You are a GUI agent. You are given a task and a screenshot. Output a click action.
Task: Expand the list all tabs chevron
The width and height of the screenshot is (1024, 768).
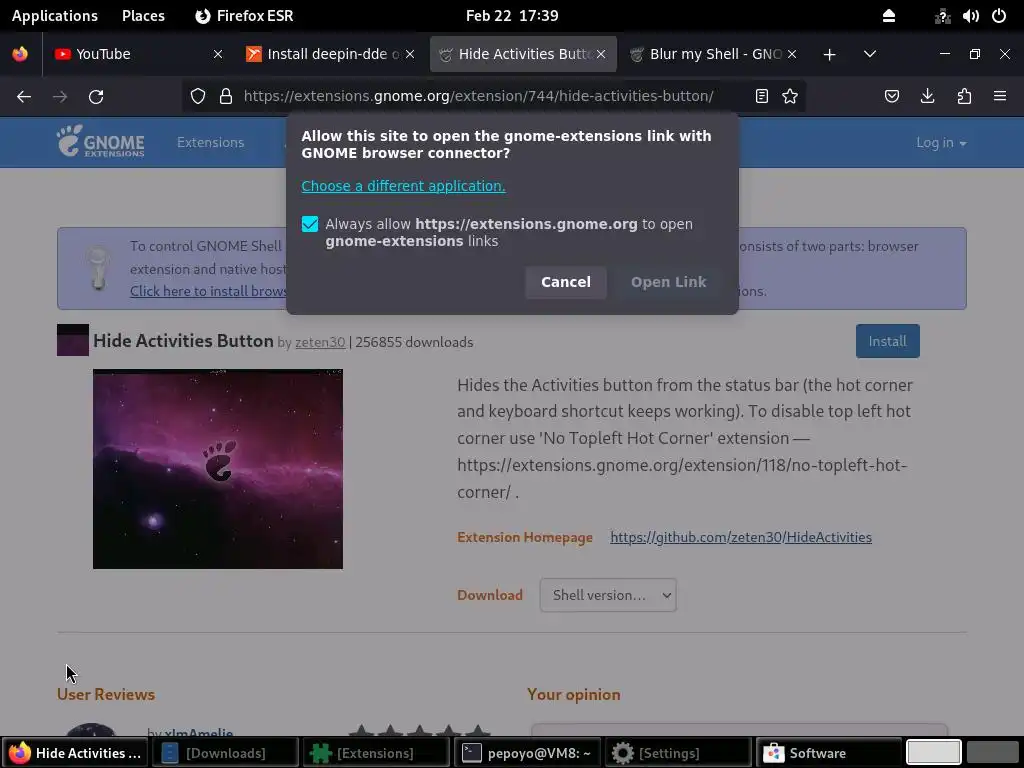pos(870,54)
